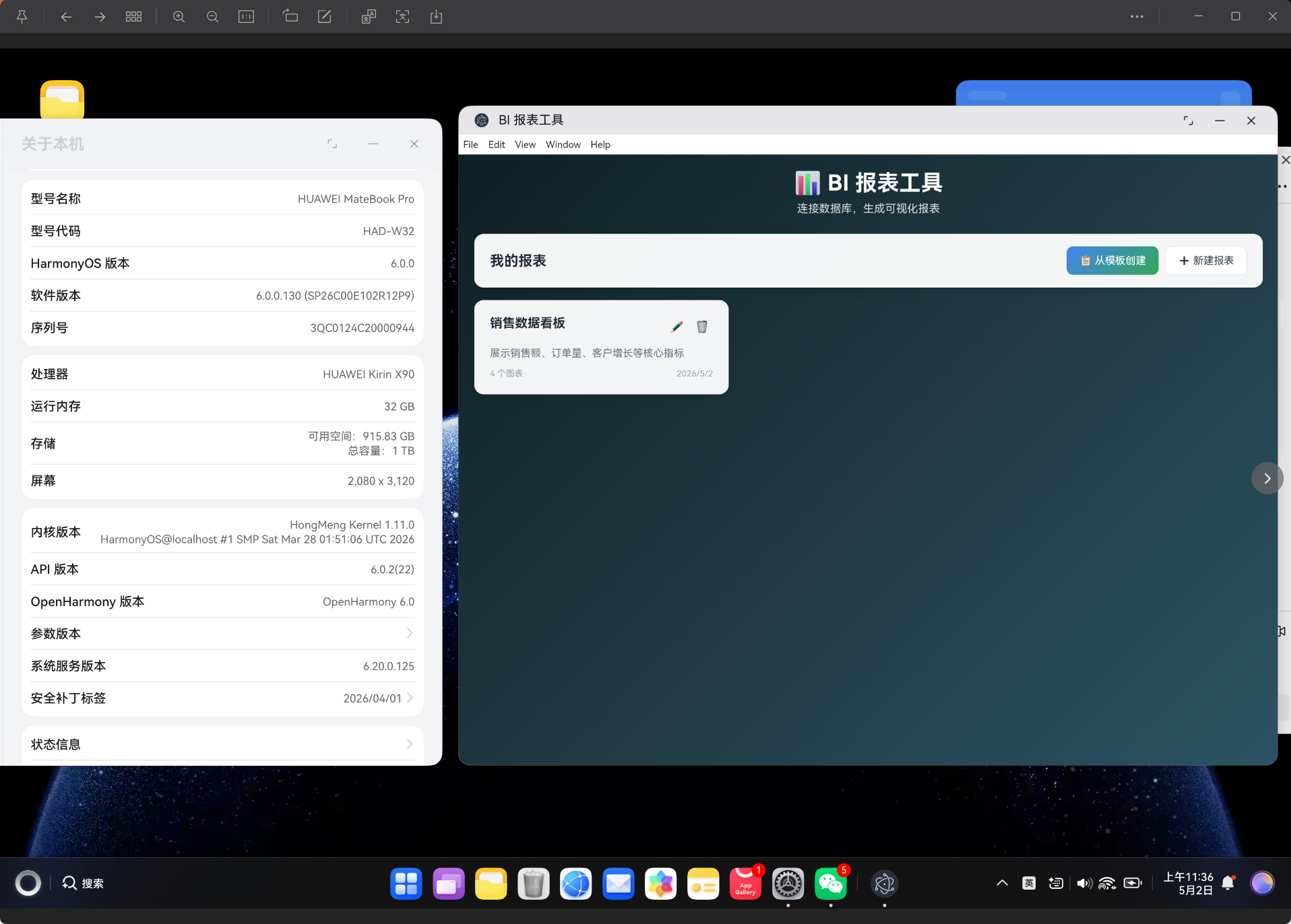This screenshot has width=1291, height=924.
Task: Open Wi-Fi settings in system tray
Action: pyautogui.click(x=1108, y=883)
